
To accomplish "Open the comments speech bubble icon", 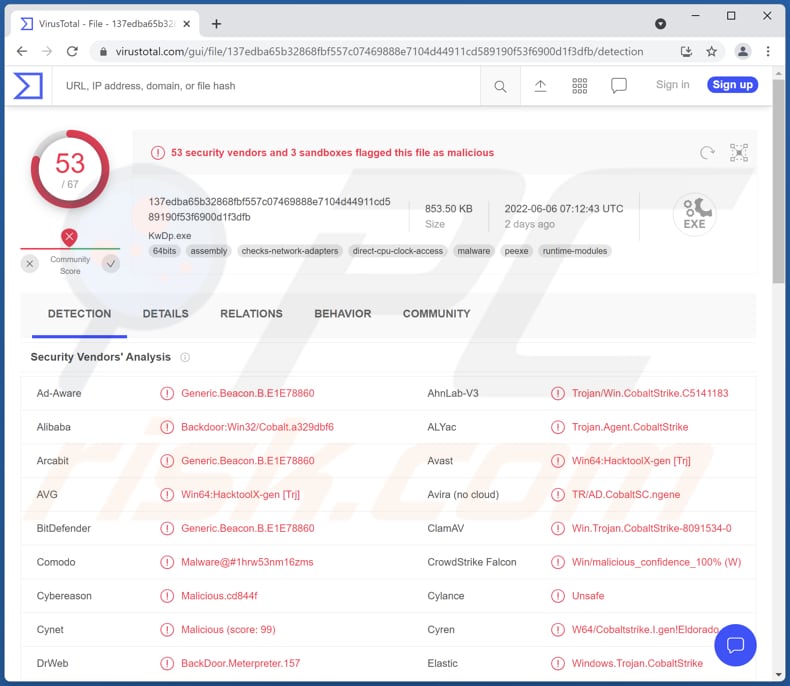I will click(619, 86).
